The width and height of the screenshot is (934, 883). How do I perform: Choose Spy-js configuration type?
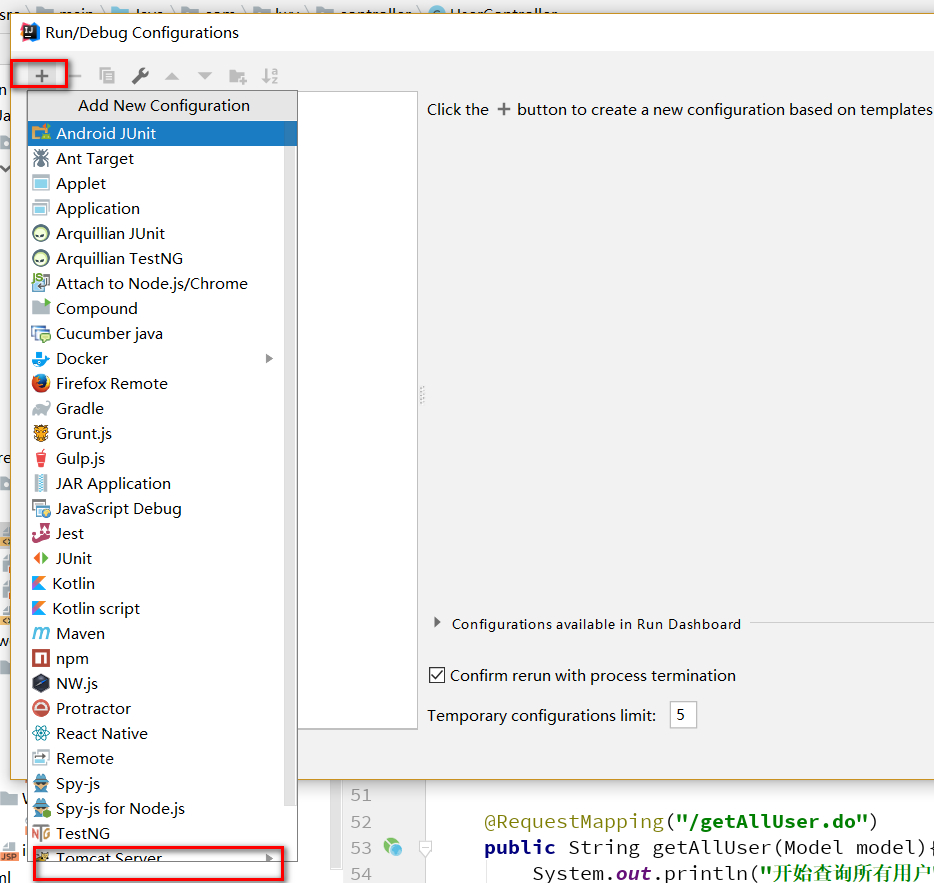coord(162,783)
